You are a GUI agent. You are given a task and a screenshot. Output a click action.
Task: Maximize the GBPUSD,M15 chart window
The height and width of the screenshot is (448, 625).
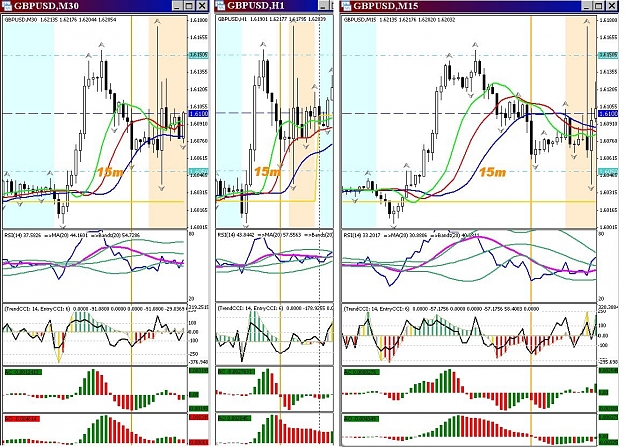[x=599, y=6]
